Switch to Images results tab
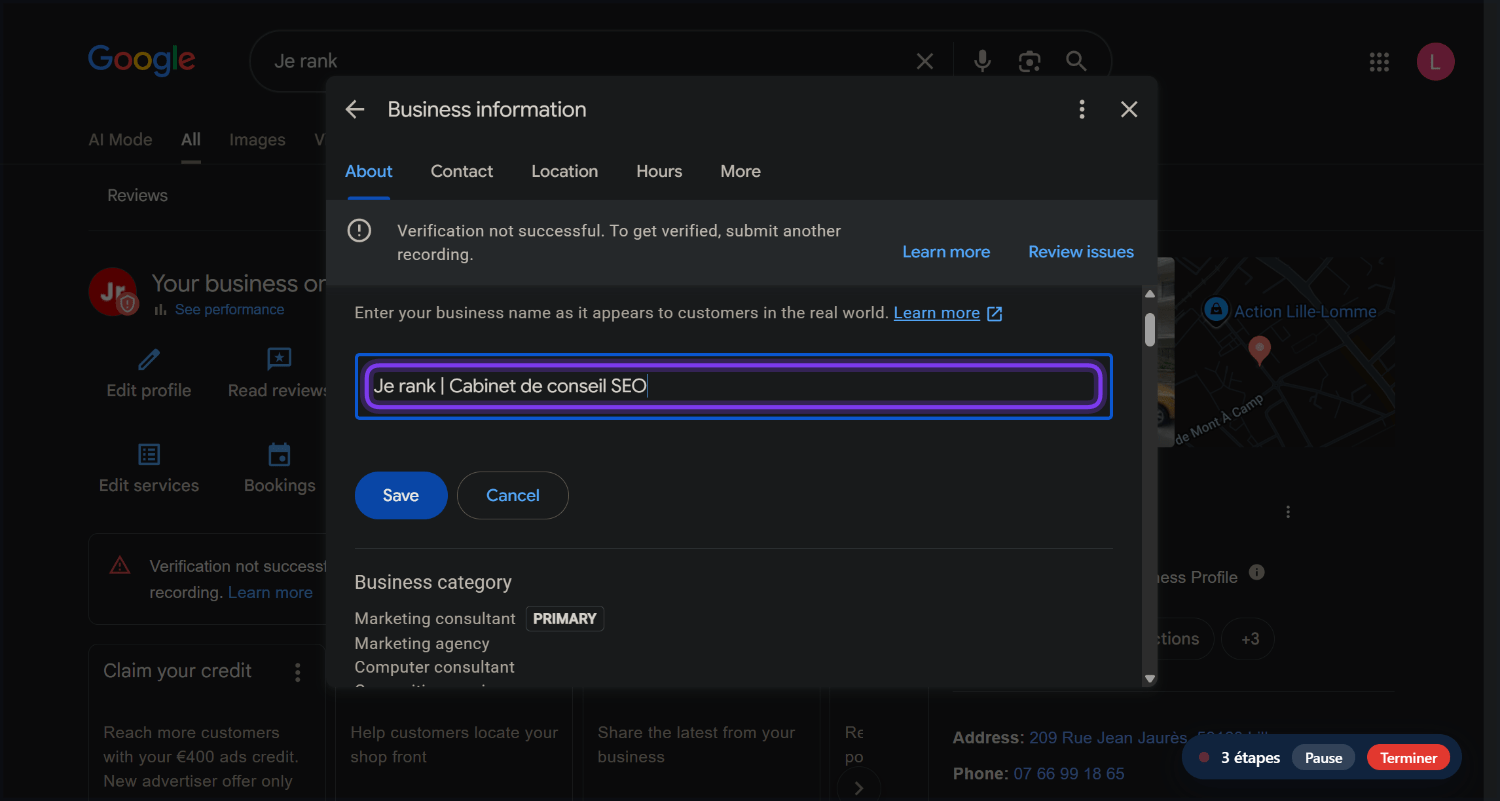Image resolution: width=1500 pixels, height=801 pixels. pyautogui.click(x=257, y=140)
